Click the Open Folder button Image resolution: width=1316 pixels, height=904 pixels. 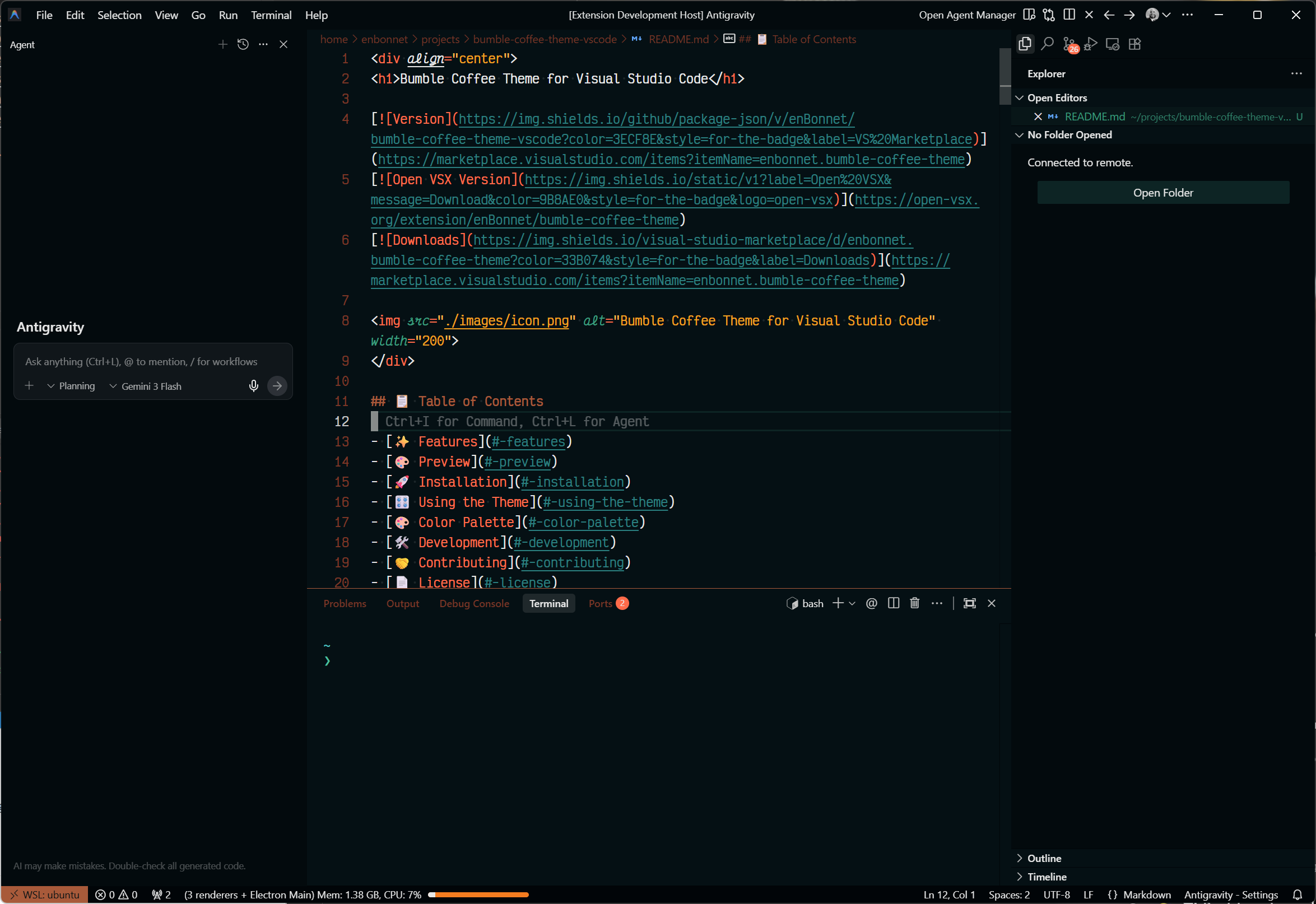point(1163,193)
